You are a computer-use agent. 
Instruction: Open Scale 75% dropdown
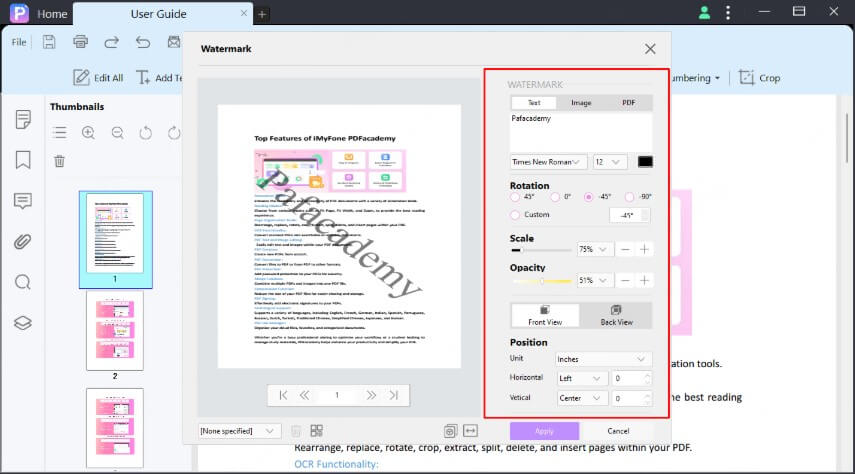(595, 249)
